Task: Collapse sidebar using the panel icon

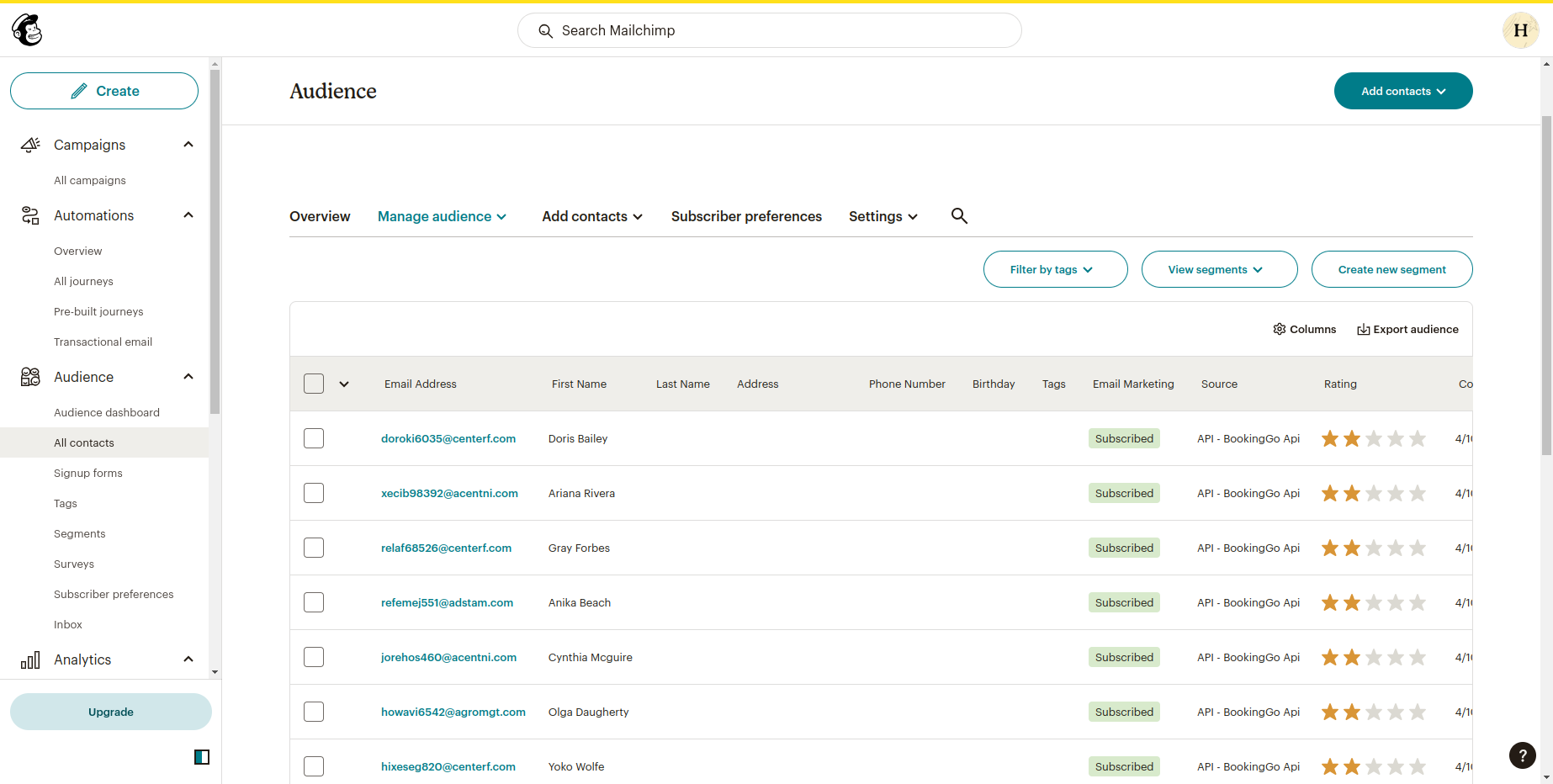Action: coord(202,757)
